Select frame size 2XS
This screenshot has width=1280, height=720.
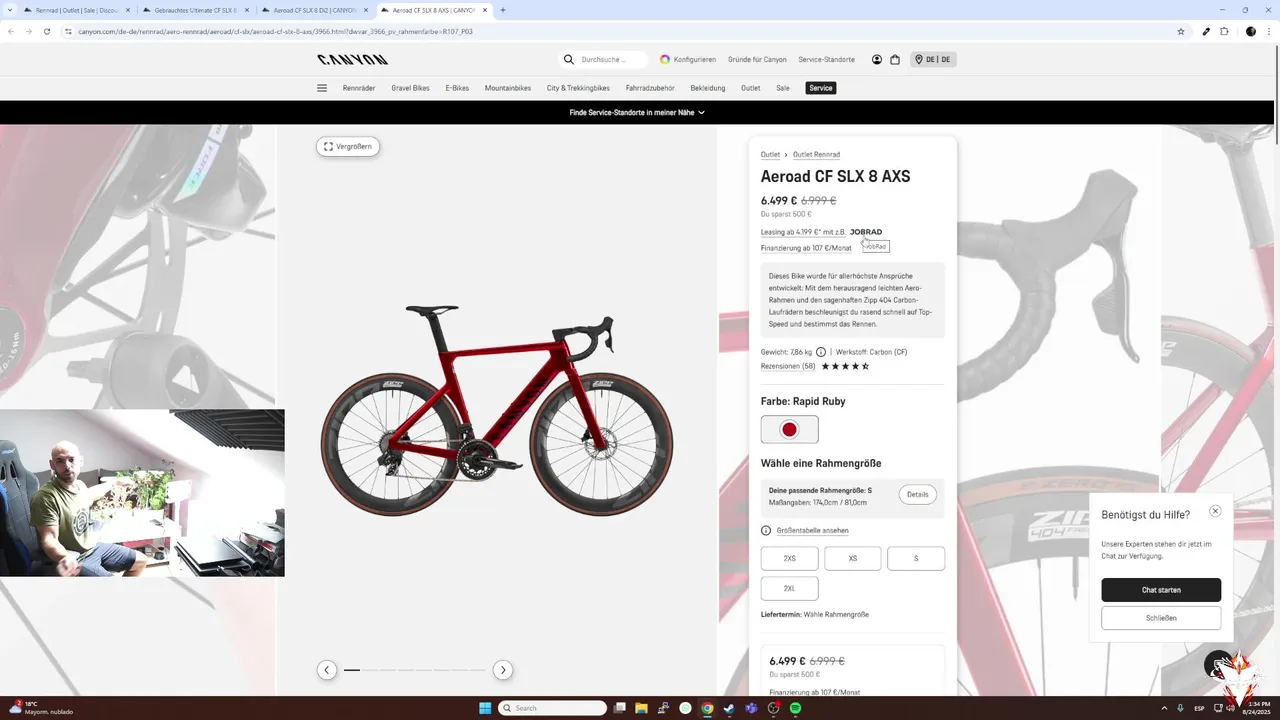pyautogui.click(x=790, y=558)
